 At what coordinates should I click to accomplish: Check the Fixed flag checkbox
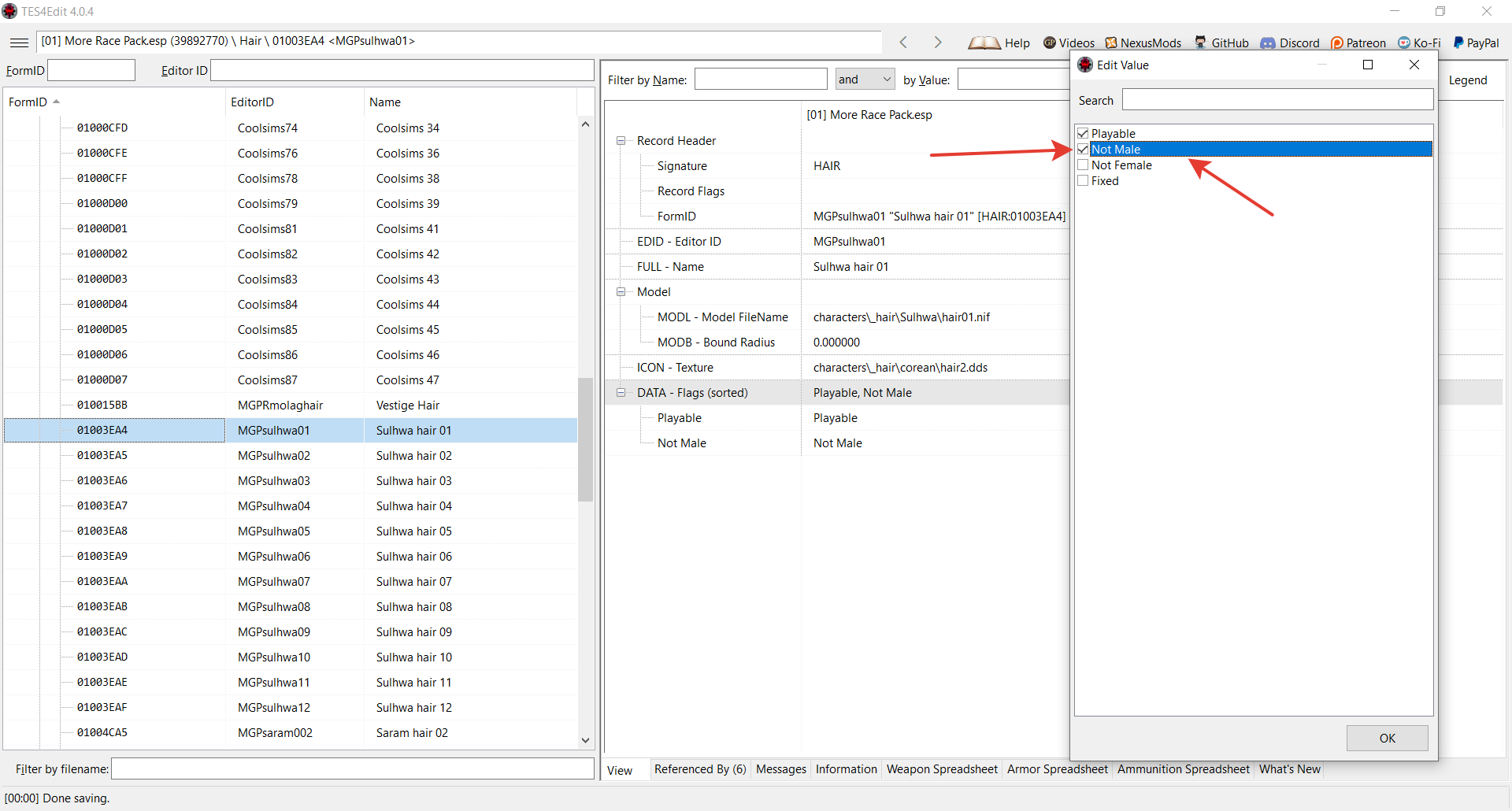1084,181
